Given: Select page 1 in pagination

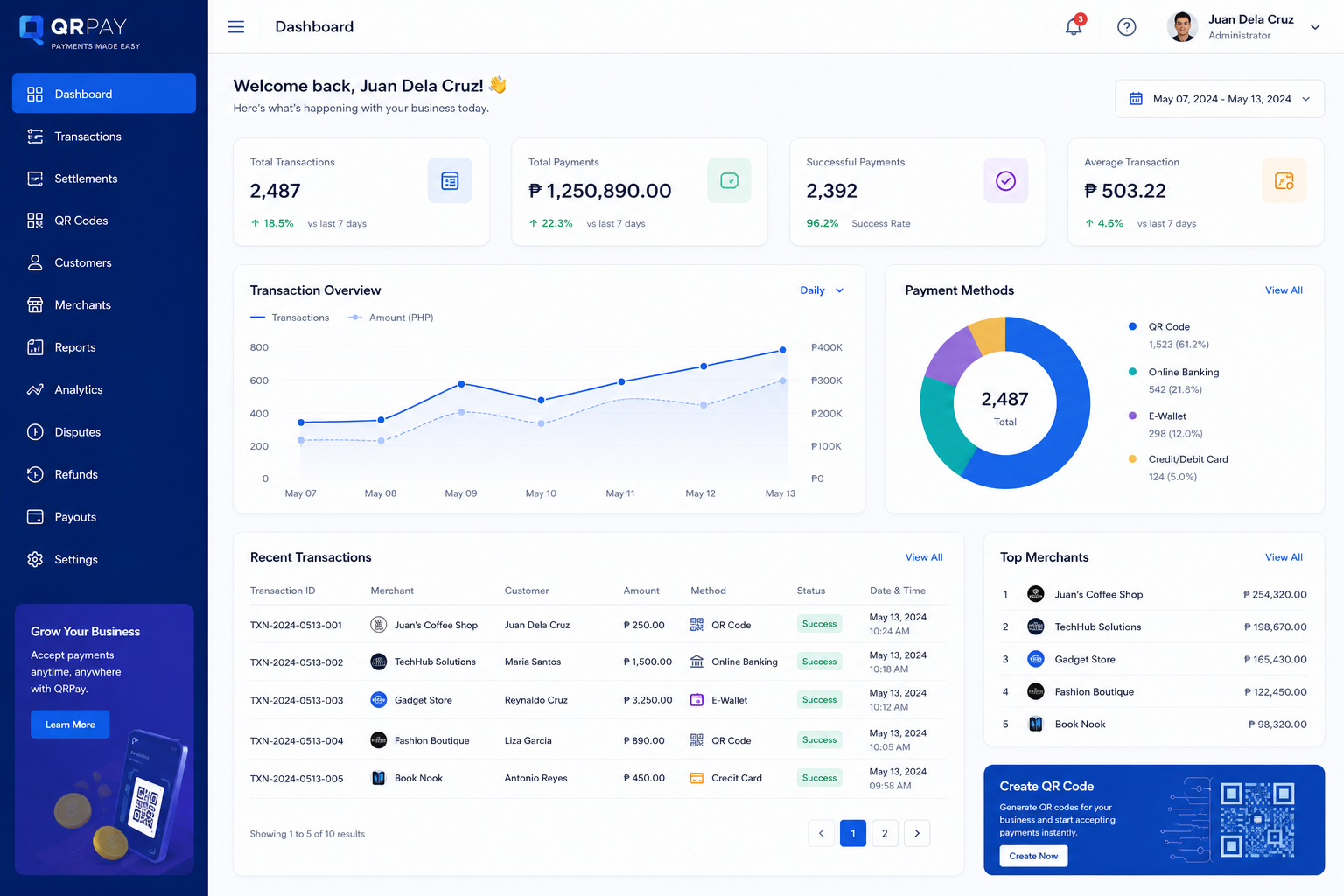Looking at the screenshot, I should pyautogui.click(x=853, y=833).
